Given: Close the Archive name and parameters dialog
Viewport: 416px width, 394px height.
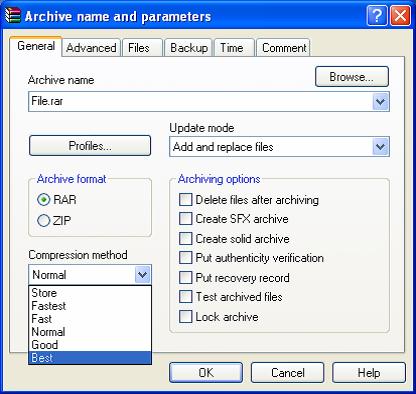Looking at the screenshot, I should (400, 16).
